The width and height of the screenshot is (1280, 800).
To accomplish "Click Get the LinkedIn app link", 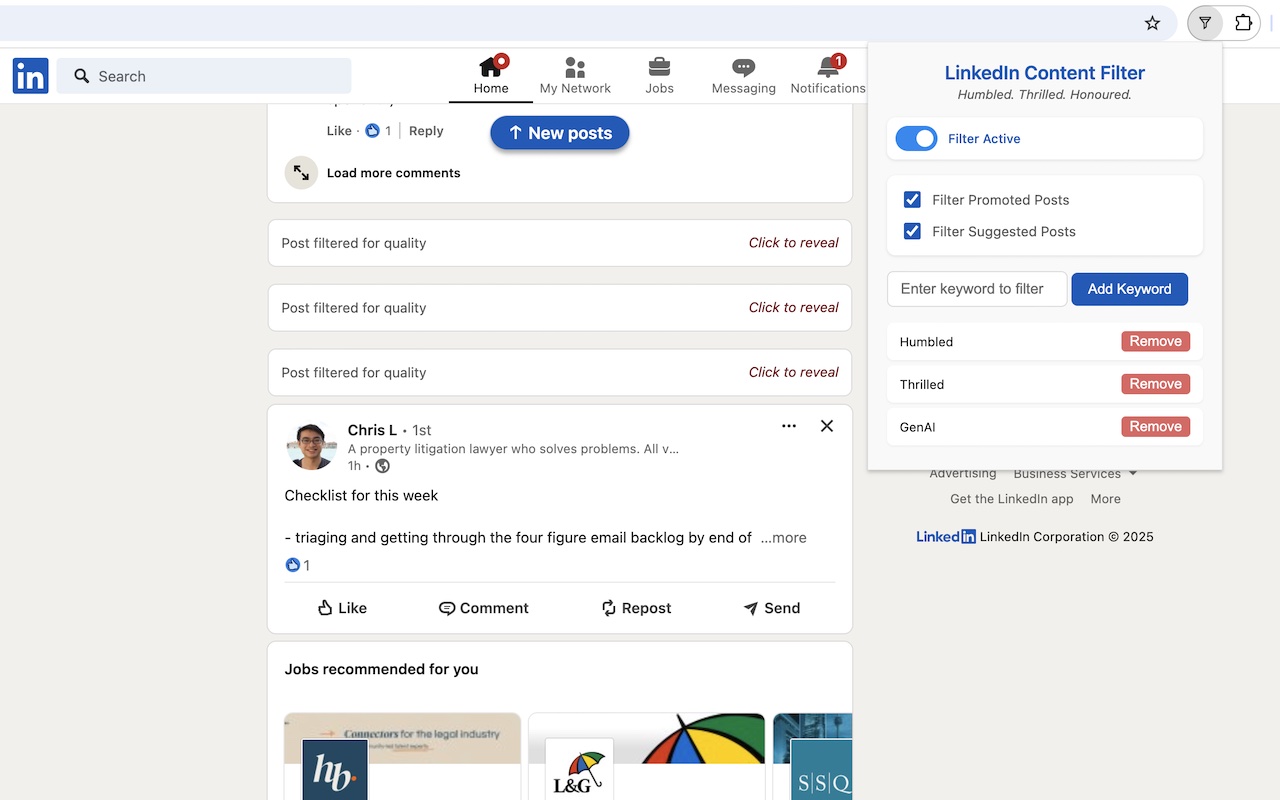I will point(1012,499).
